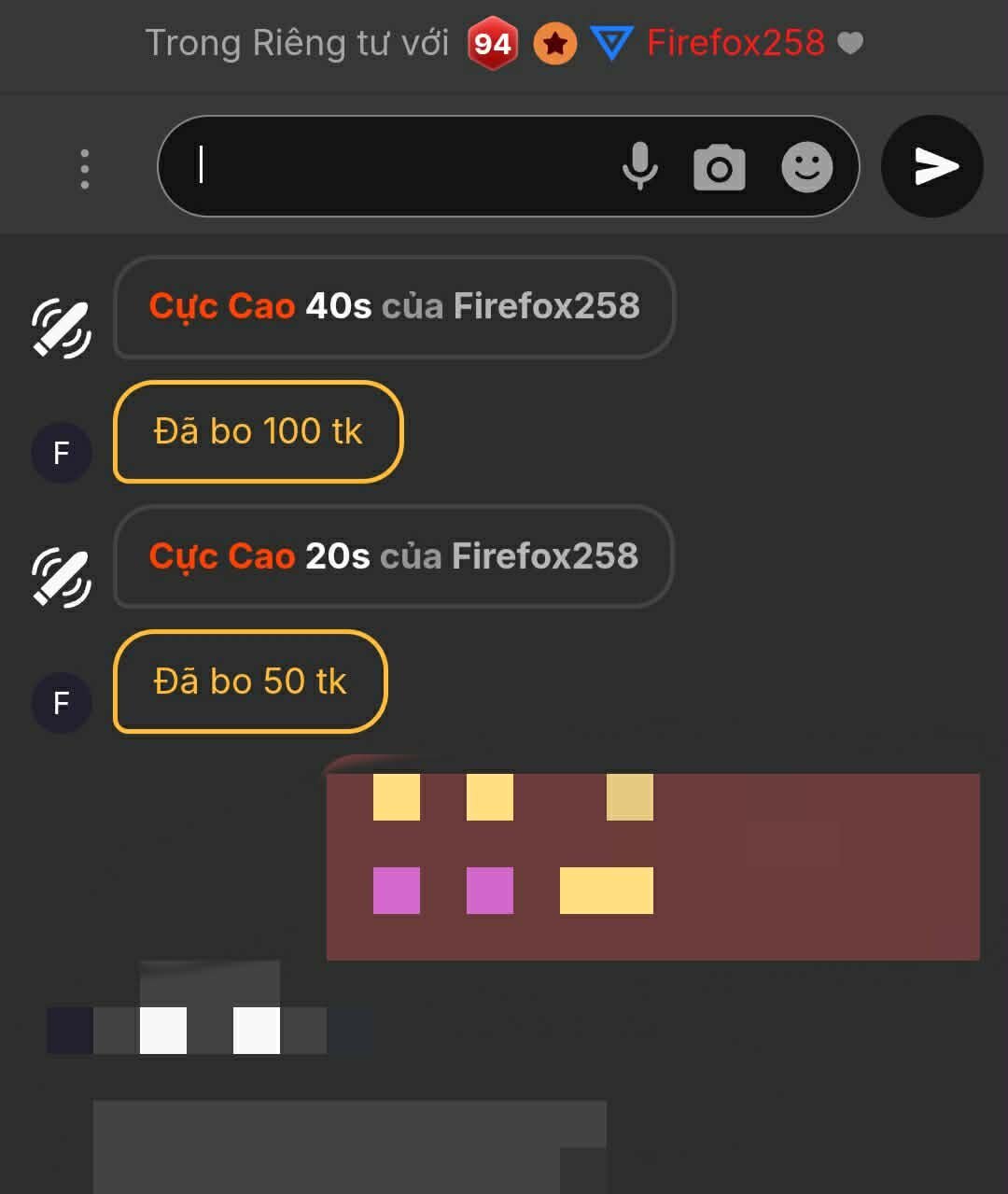Select the 'Cực Cao 40s của Firefox258' bubble
Screen dimensions: 1008x1194
click(394, 307)
